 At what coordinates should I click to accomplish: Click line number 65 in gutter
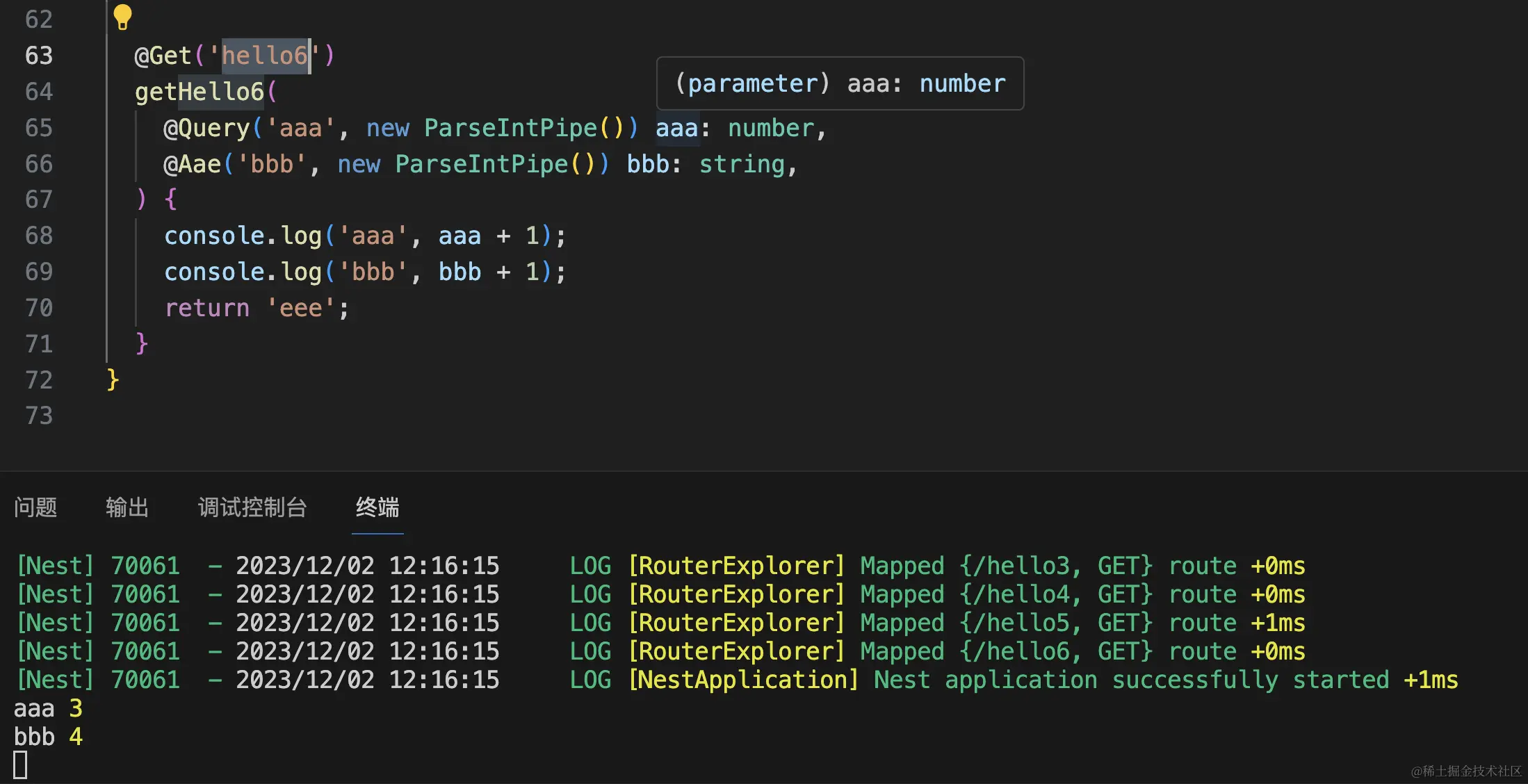[39, 128]
